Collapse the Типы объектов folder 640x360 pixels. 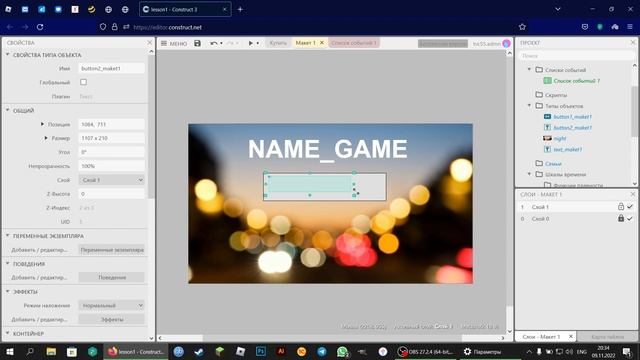(529, 105)
